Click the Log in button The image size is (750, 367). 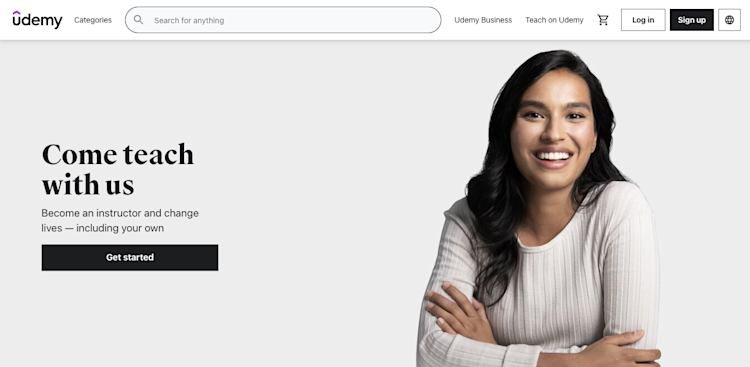pos(643,20)
